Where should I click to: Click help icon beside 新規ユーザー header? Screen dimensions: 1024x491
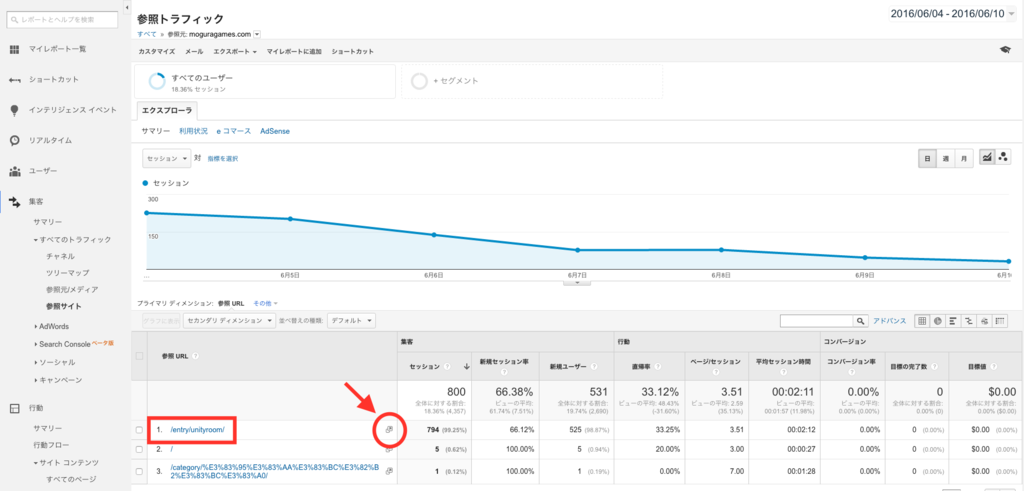click(594, 366)
